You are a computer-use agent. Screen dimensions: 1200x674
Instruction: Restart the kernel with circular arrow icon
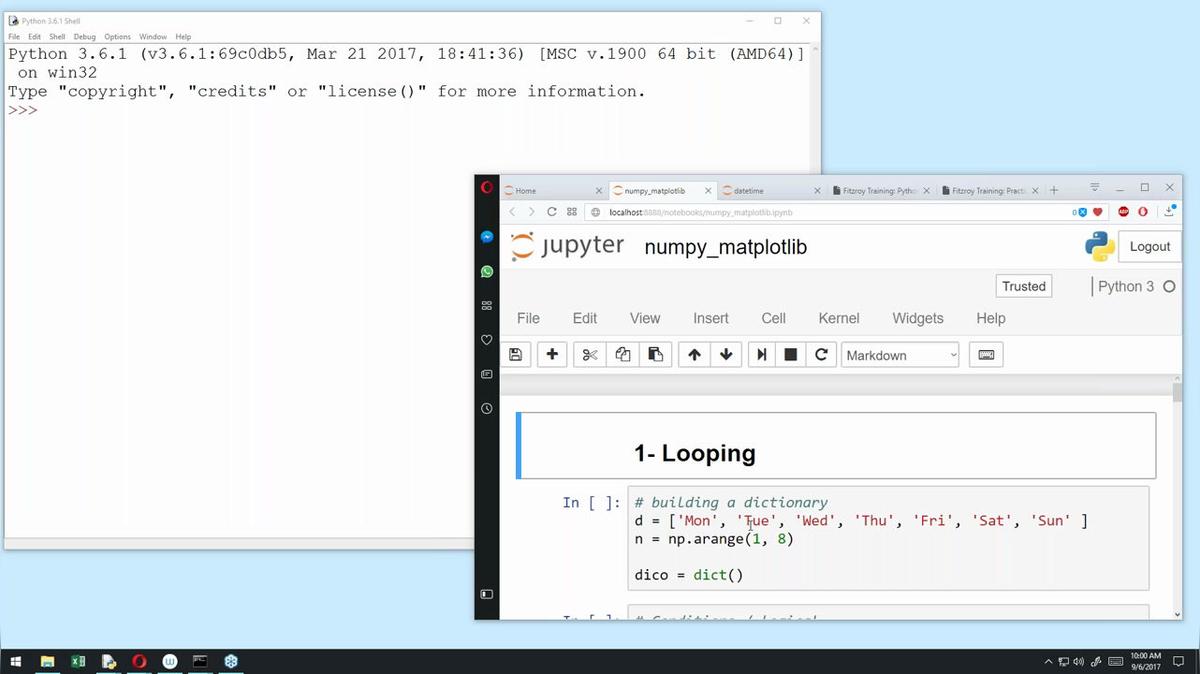click(x=821, y=355)
